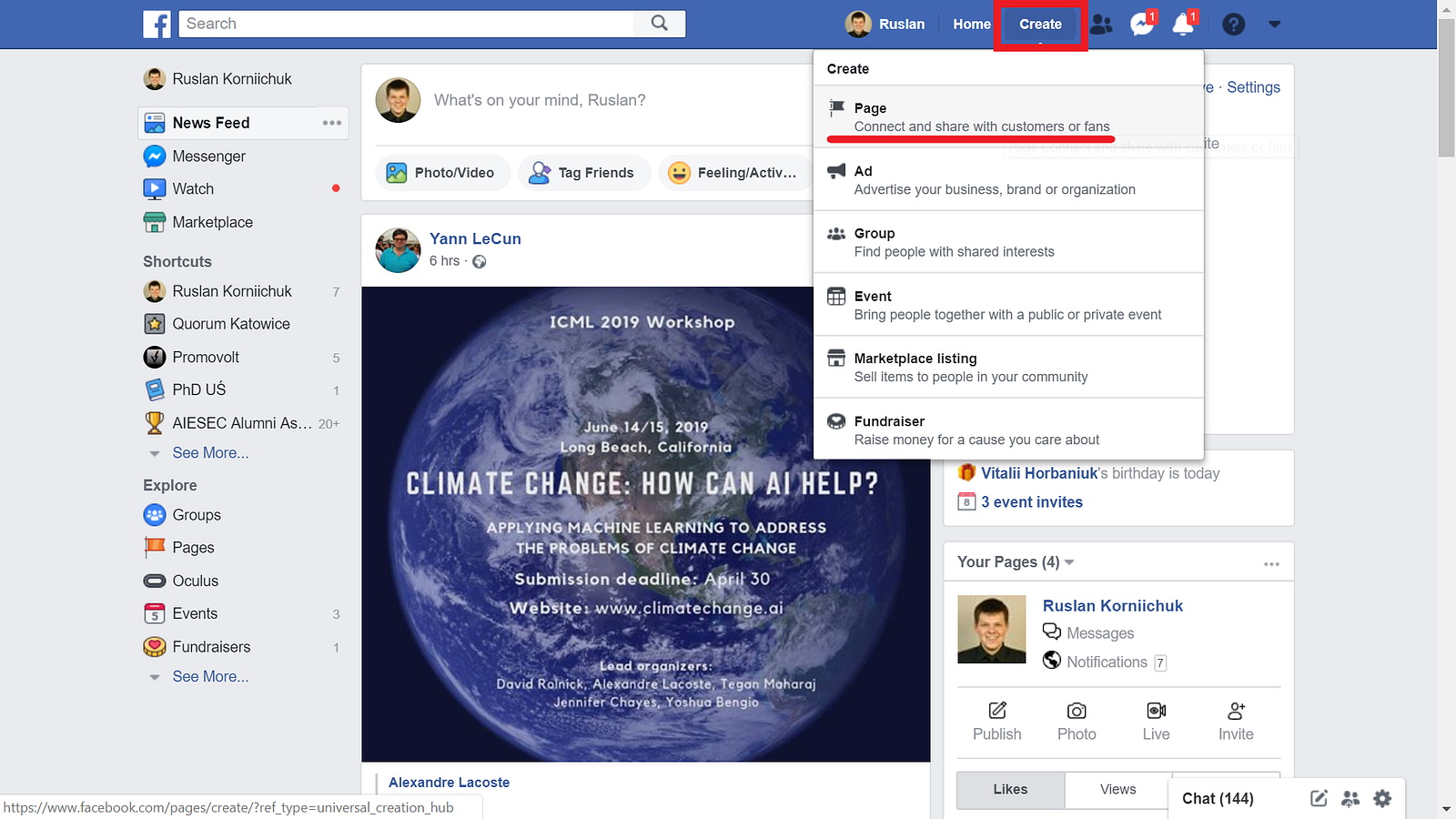
Task: Open the Friend Requests icon
Action: pyautogui.click(x=1101, y=25)
